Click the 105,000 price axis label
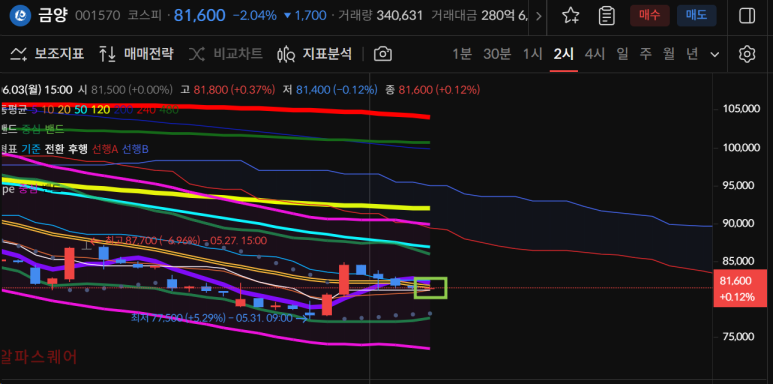This screenshot has width=773, height=384. click(x=740, y=109)
